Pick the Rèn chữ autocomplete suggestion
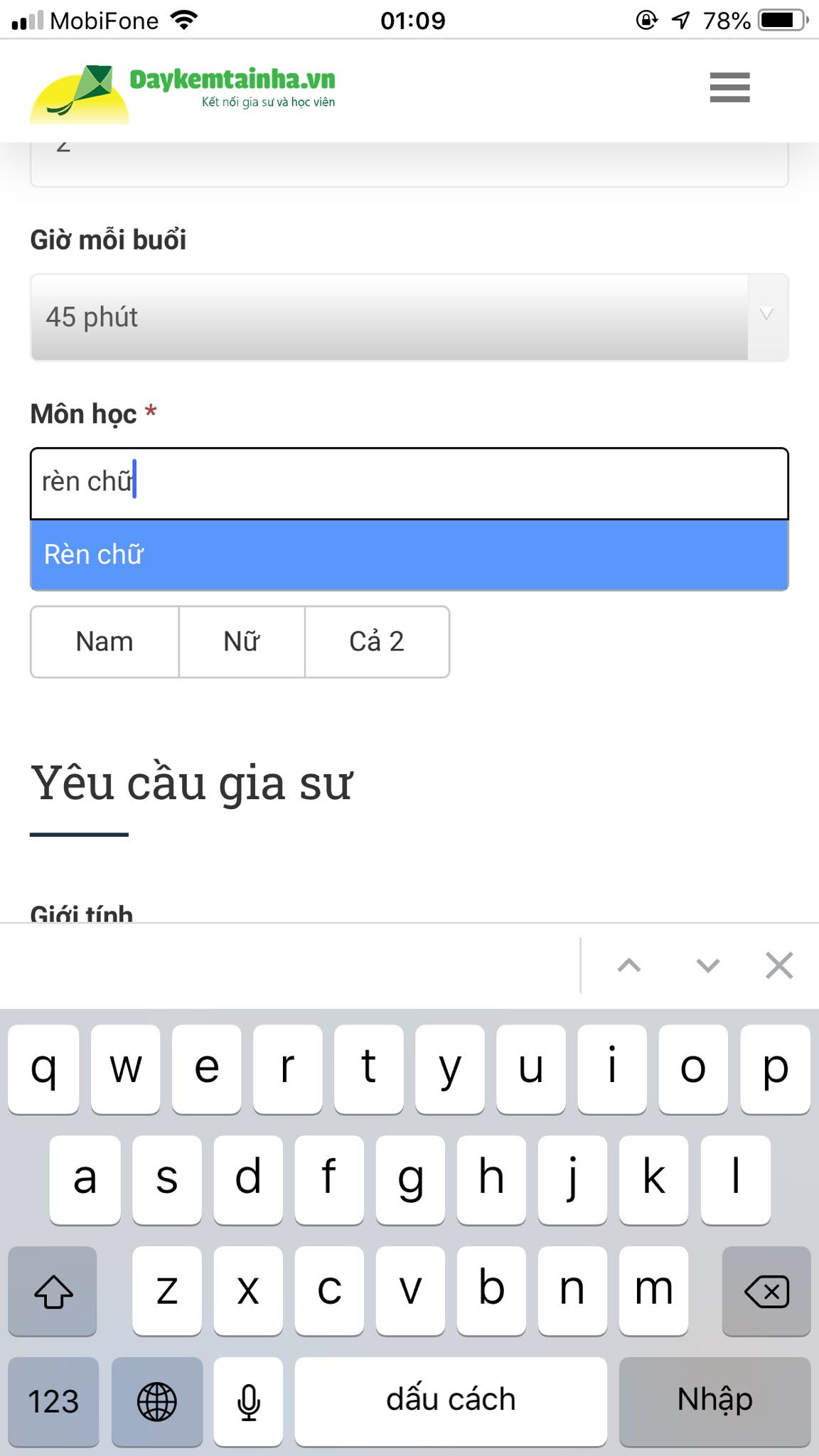819x1456 pixels. coord(409,555)
